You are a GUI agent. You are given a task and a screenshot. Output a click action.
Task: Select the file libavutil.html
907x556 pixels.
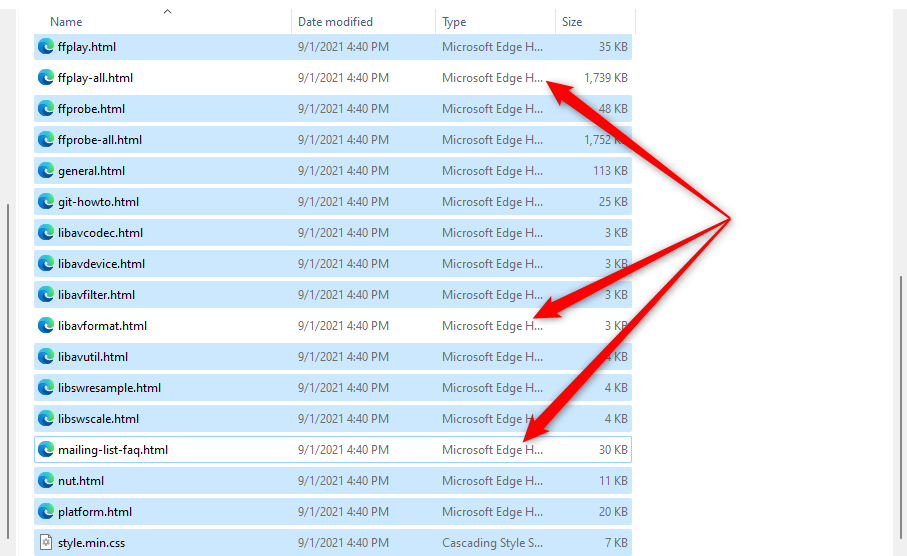(333, 356)
